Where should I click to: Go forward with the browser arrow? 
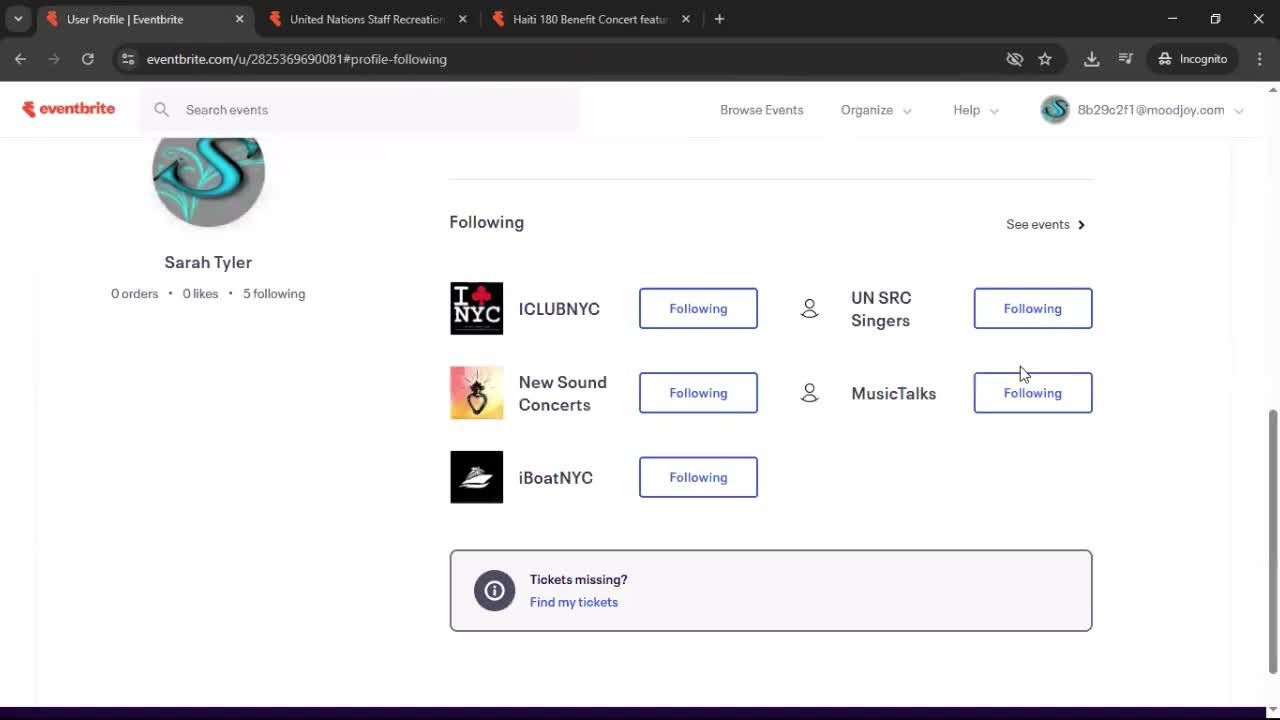[54, 59]
